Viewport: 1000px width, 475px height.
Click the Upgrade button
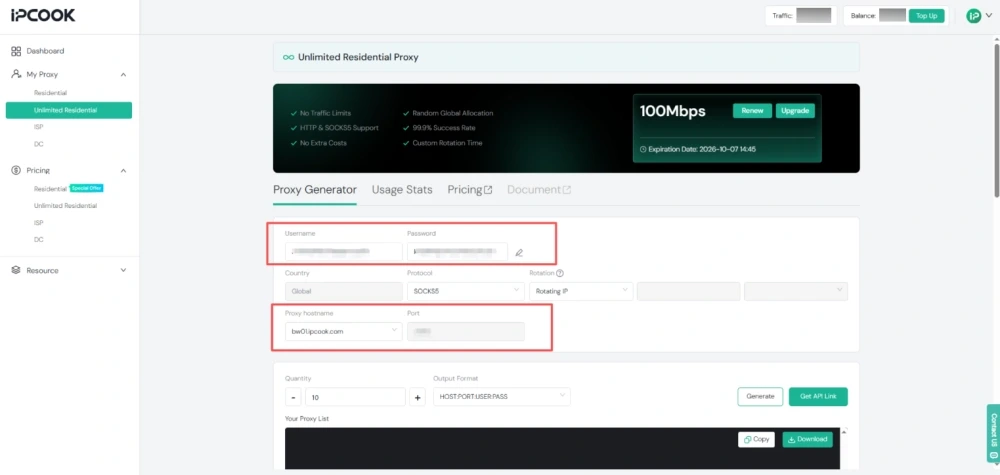(795, 111)
